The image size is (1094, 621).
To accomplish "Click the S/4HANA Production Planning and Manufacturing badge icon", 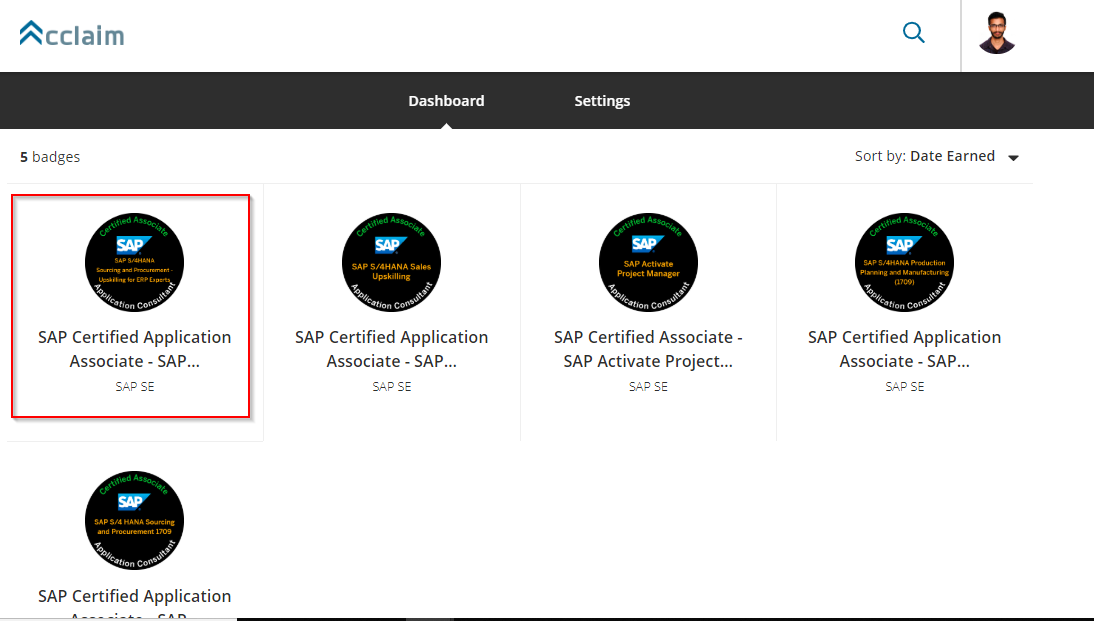I will click(904, 262).
